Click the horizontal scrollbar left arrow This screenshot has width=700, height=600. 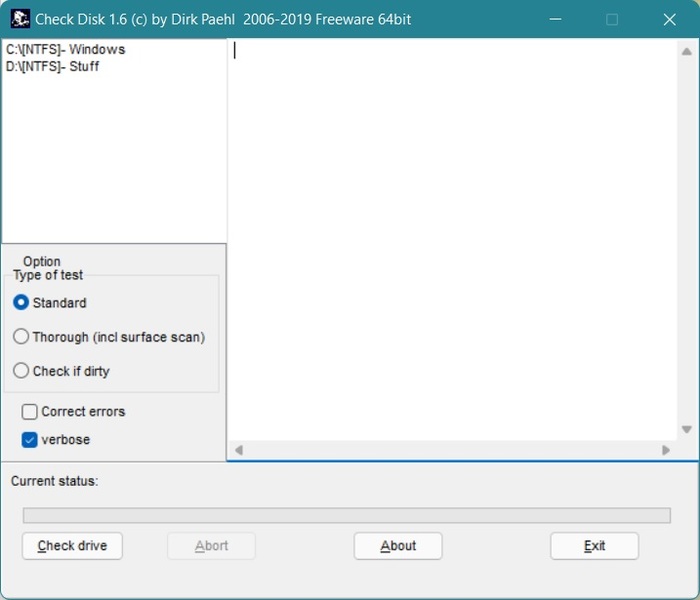(239, 451)
